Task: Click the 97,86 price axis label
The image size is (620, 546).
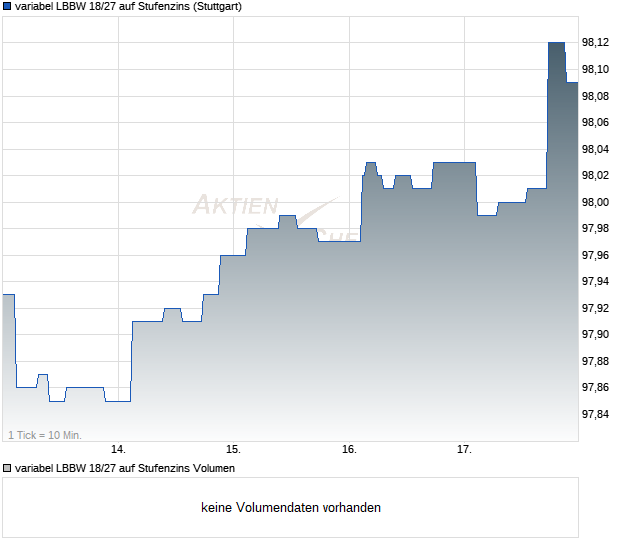Action: [x=595, y=387]
